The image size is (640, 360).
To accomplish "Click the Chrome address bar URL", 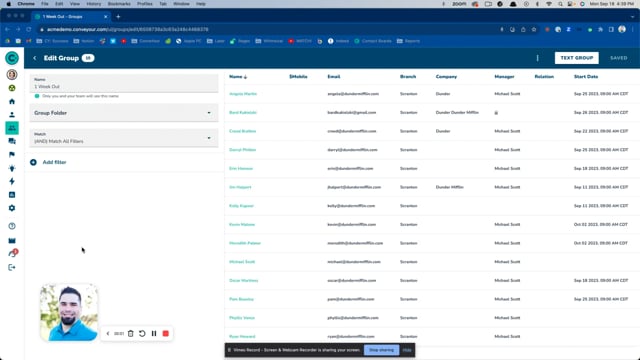I will (x=128, y=29).
